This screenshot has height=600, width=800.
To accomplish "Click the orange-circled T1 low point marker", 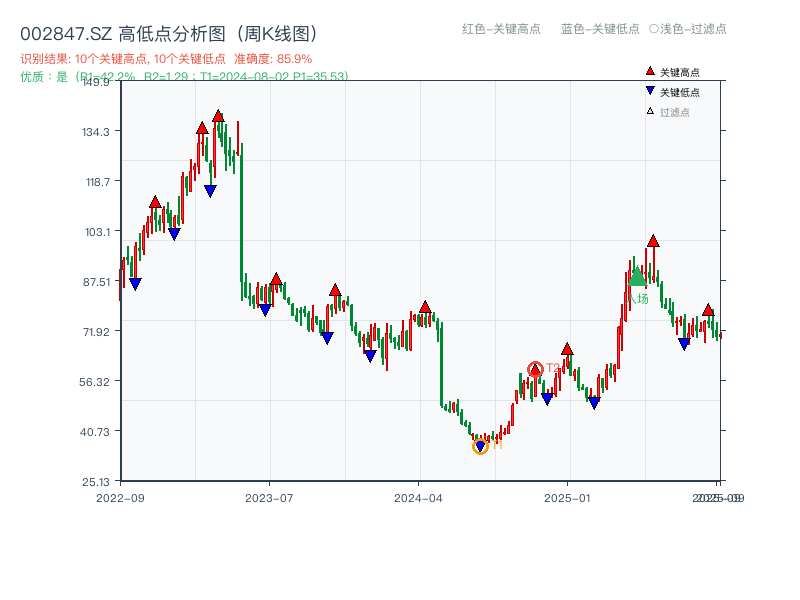I will pos(480,445).
